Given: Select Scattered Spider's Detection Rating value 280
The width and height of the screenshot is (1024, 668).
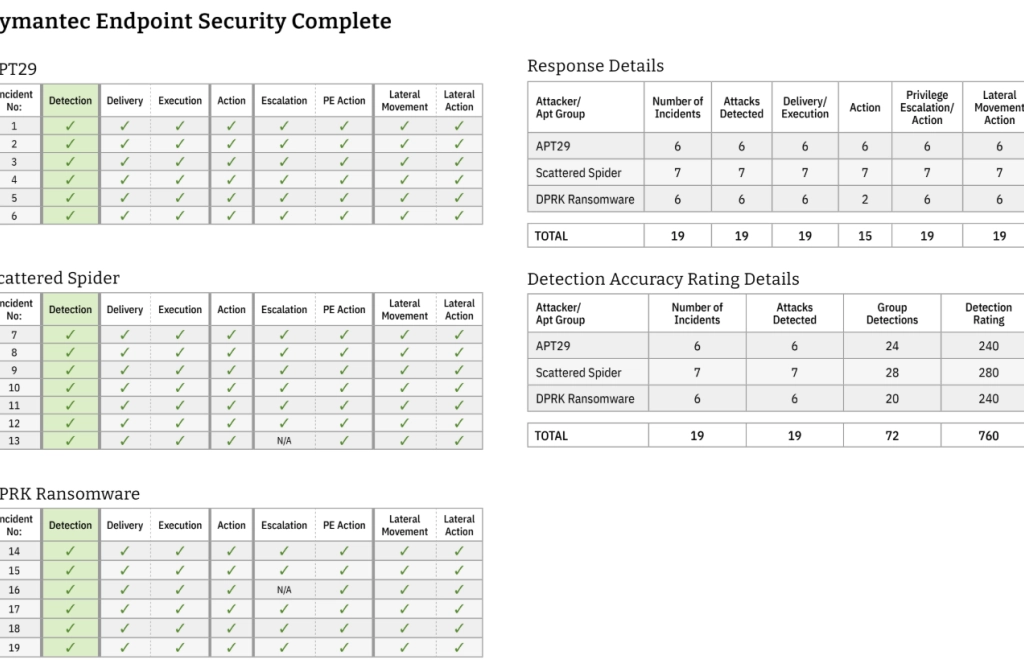Looking at the screenshot, I should tap(988, 373).
